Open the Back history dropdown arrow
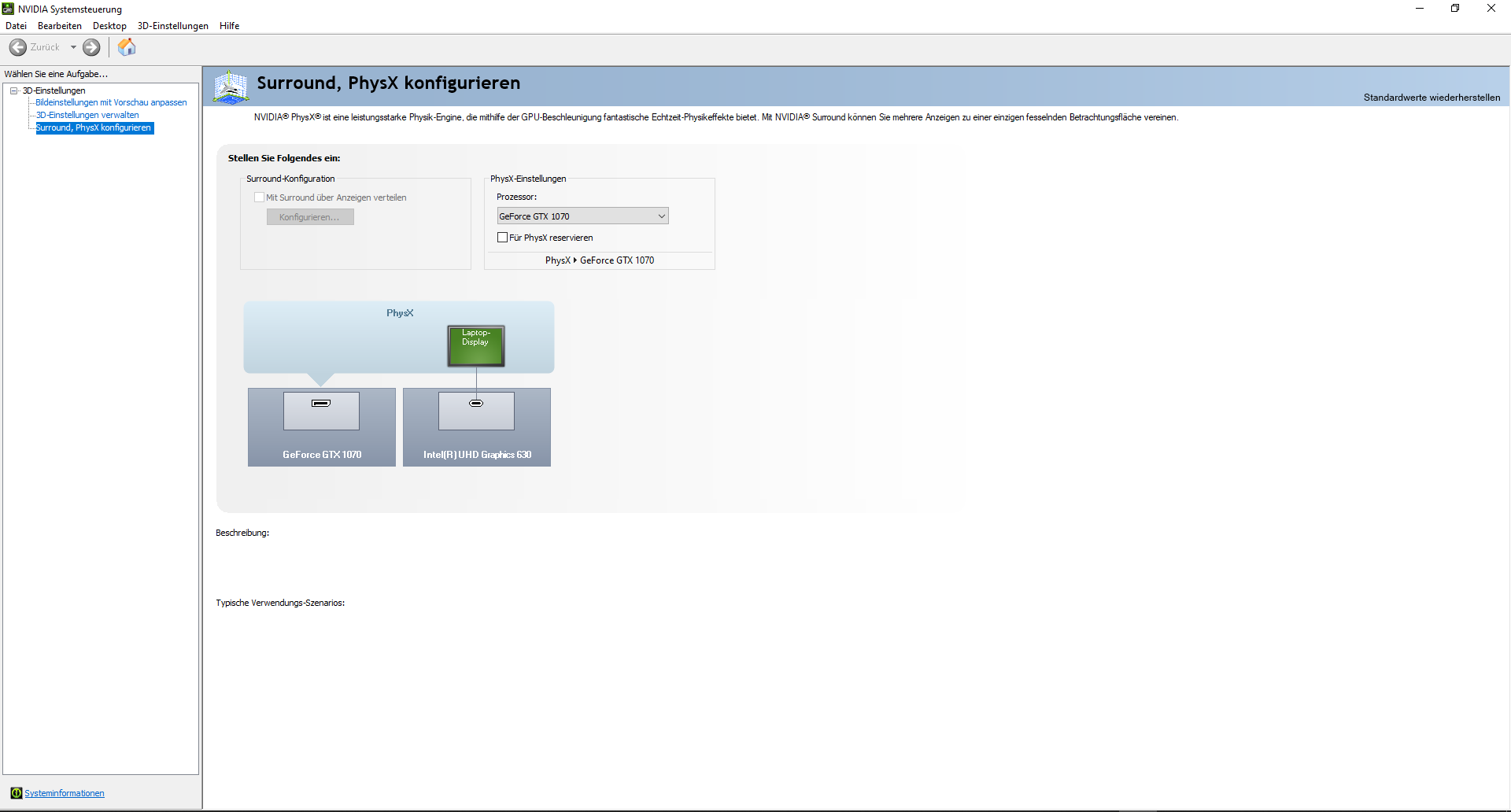 [73, 47]
